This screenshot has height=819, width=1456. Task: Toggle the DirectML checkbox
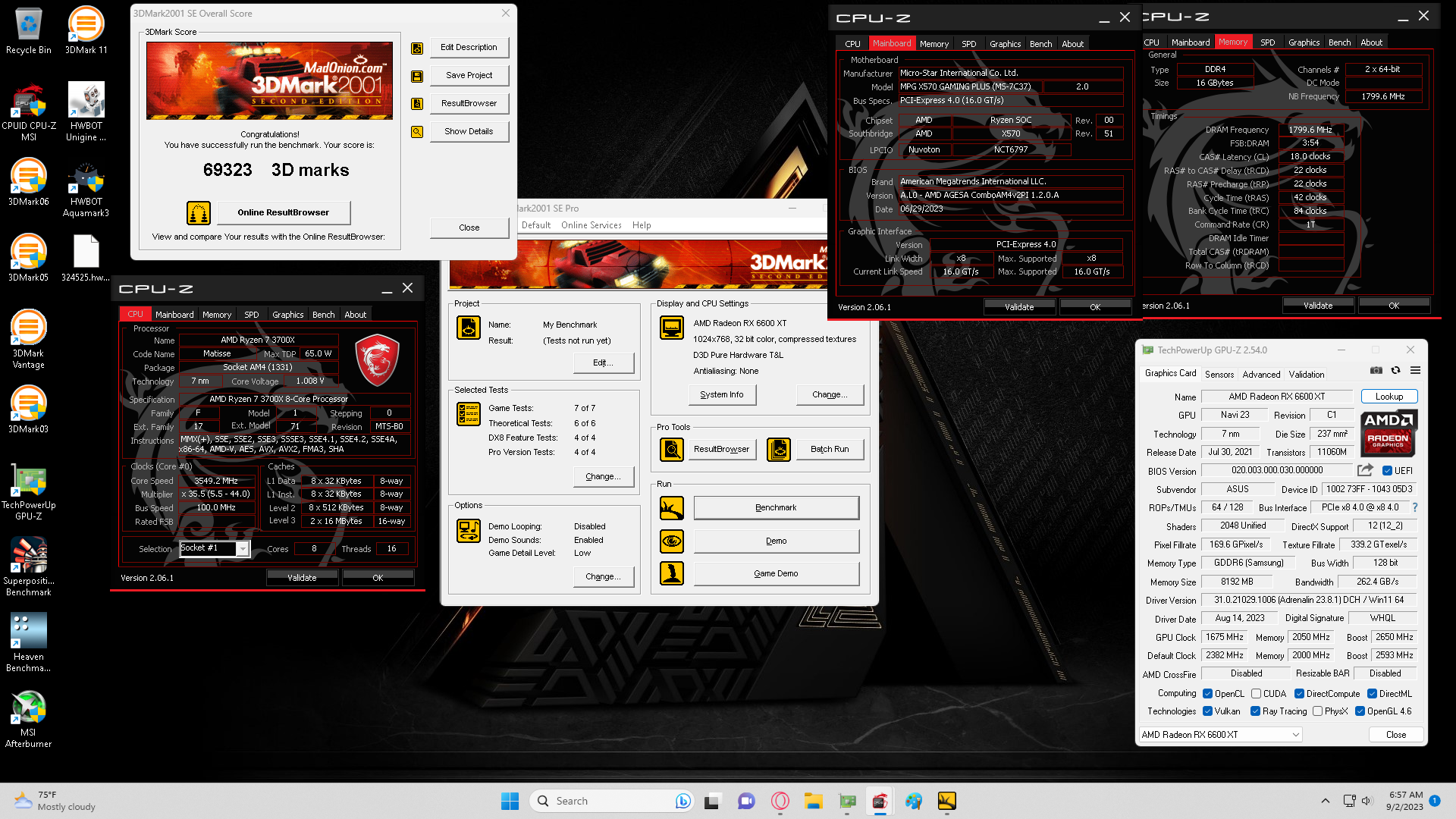[x=1372, y=694]
